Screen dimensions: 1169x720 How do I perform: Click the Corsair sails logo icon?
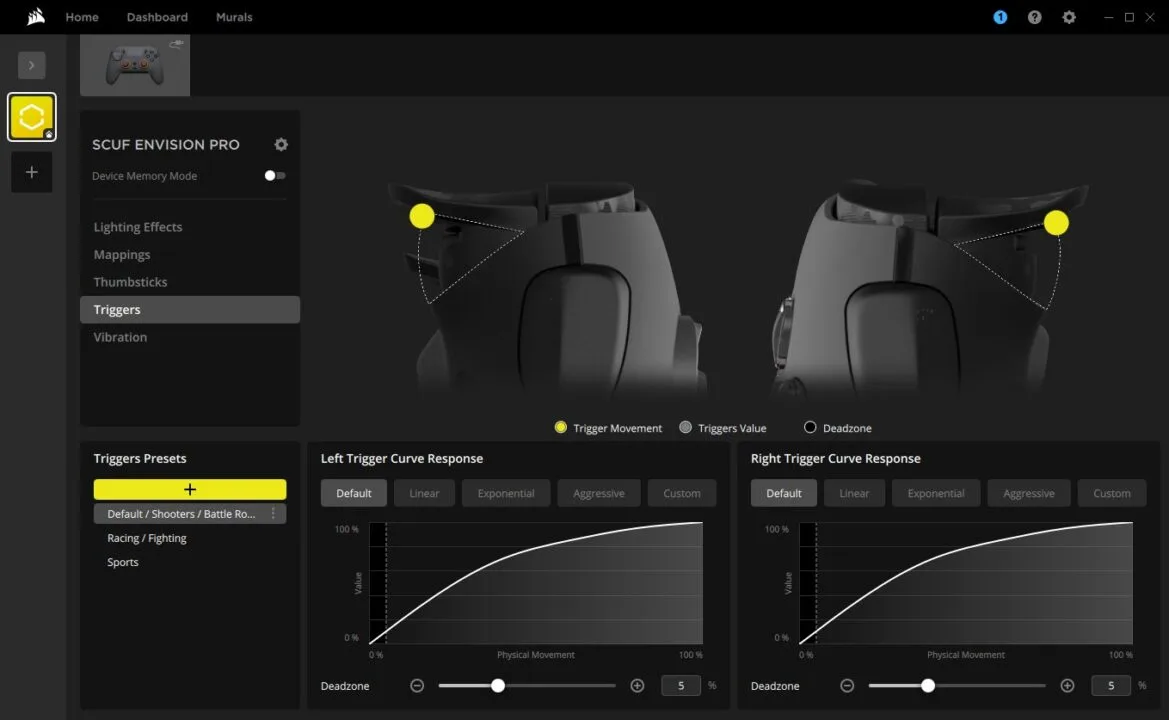click(x=36, y=17)
